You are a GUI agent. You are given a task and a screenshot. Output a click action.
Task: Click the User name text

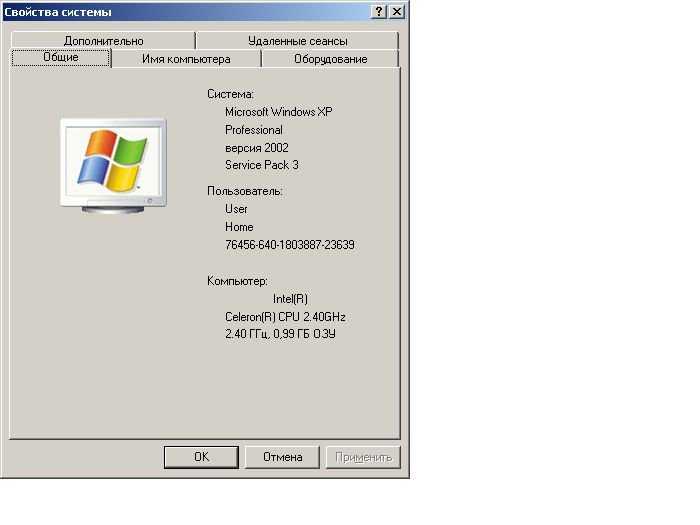(236, 209)
